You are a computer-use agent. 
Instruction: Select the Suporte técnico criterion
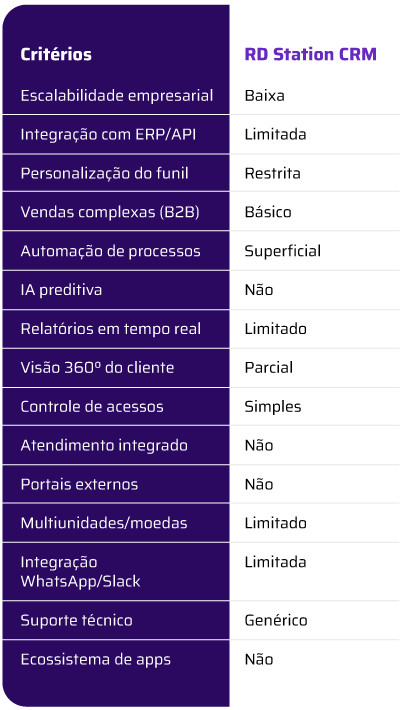77,620
